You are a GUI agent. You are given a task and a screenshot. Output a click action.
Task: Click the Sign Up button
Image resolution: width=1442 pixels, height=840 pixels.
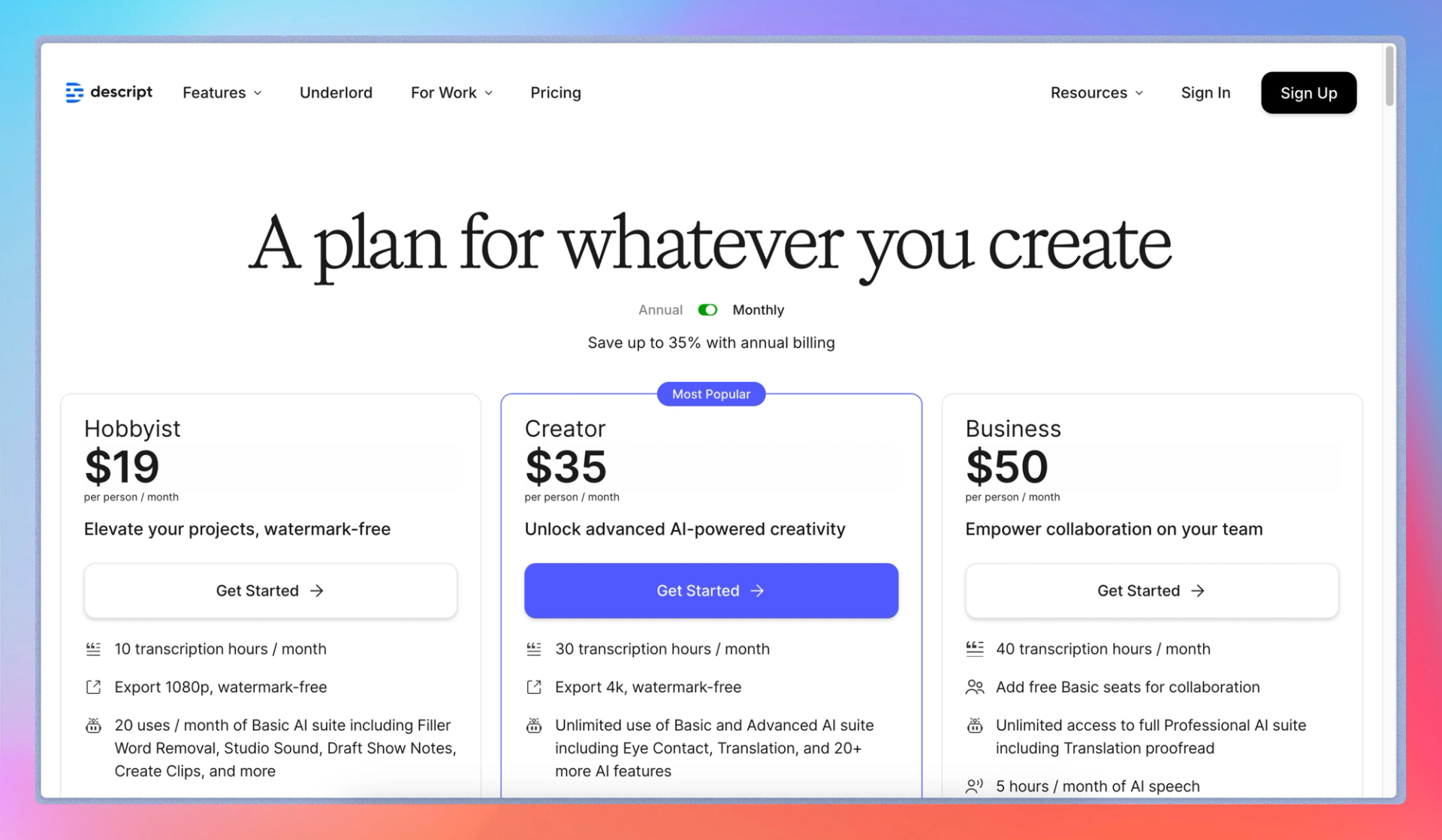tap(1308, 92)
